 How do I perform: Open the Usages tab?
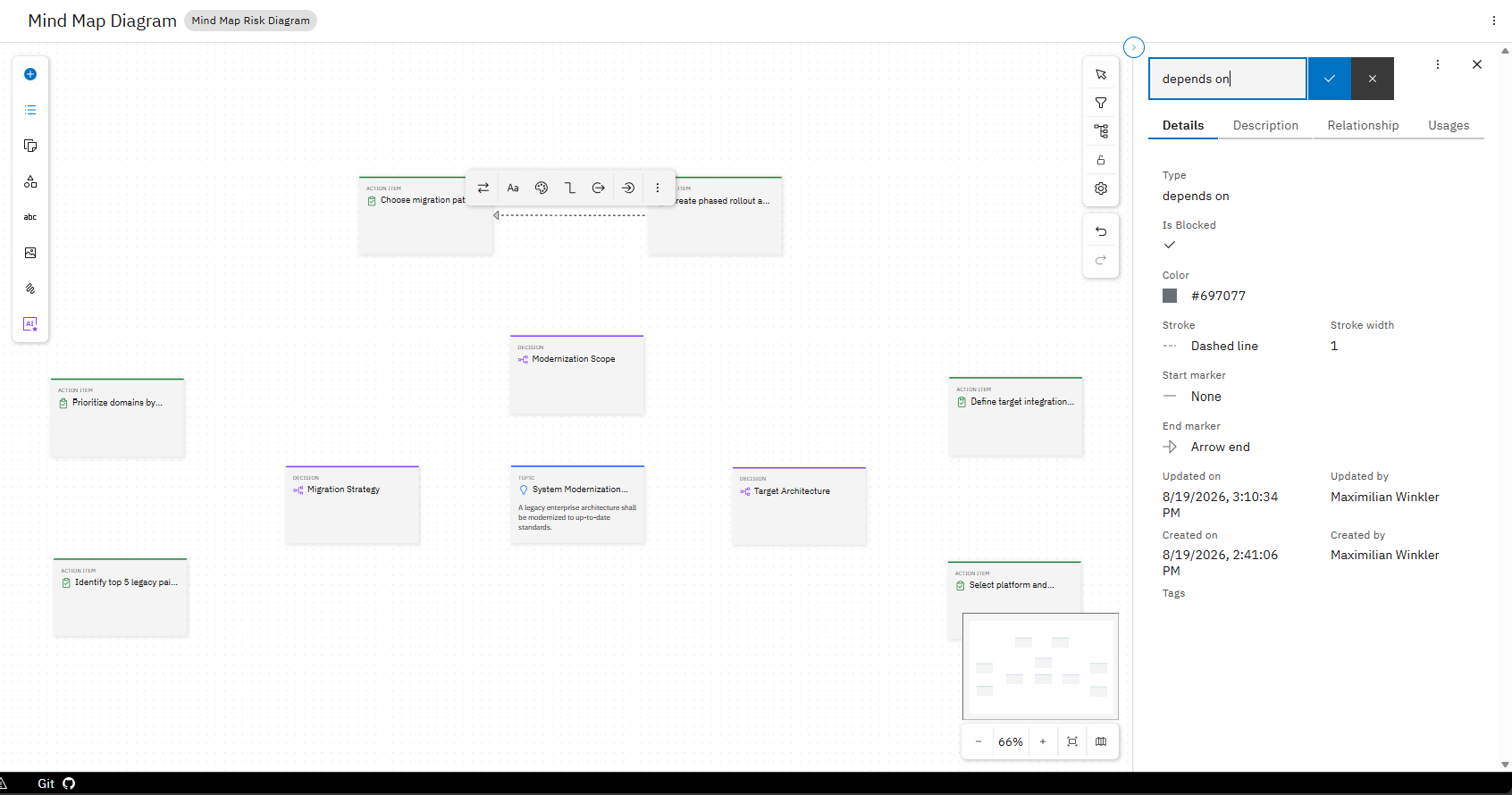click(x=1449, y=125)
